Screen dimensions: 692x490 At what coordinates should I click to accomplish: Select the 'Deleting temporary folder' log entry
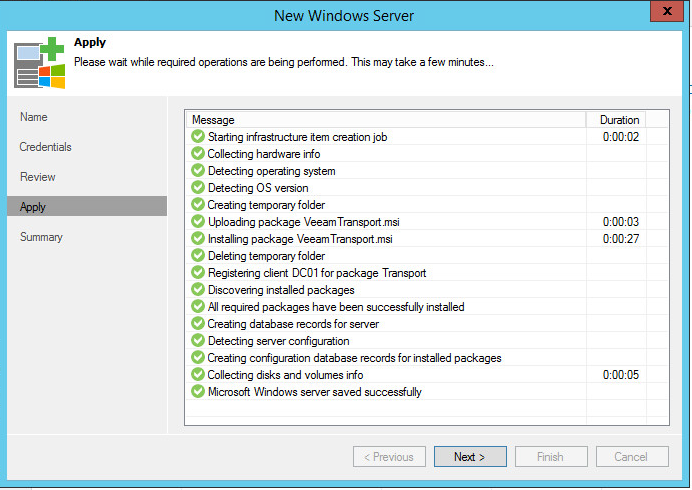[265, 256]
